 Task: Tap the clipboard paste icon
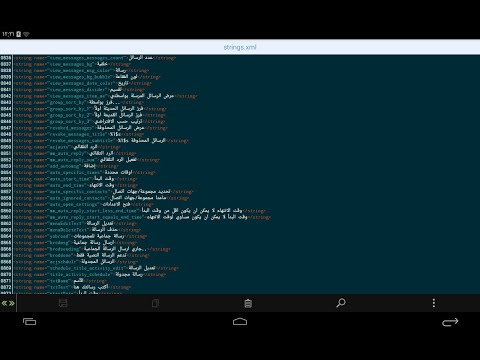click(248, 303)
